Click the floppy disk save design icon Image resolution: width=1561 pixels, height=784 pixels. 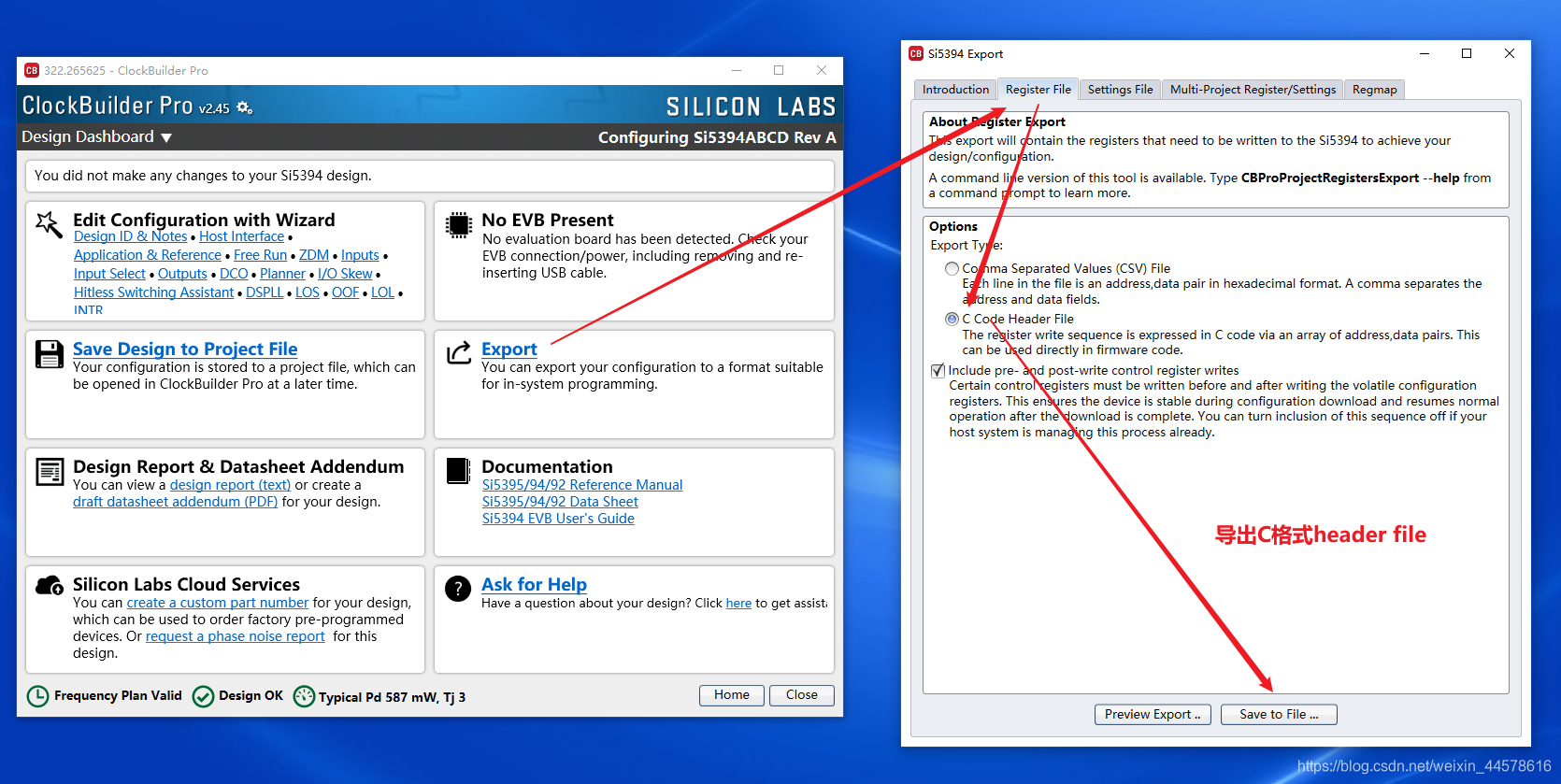(x=49, y=353)
